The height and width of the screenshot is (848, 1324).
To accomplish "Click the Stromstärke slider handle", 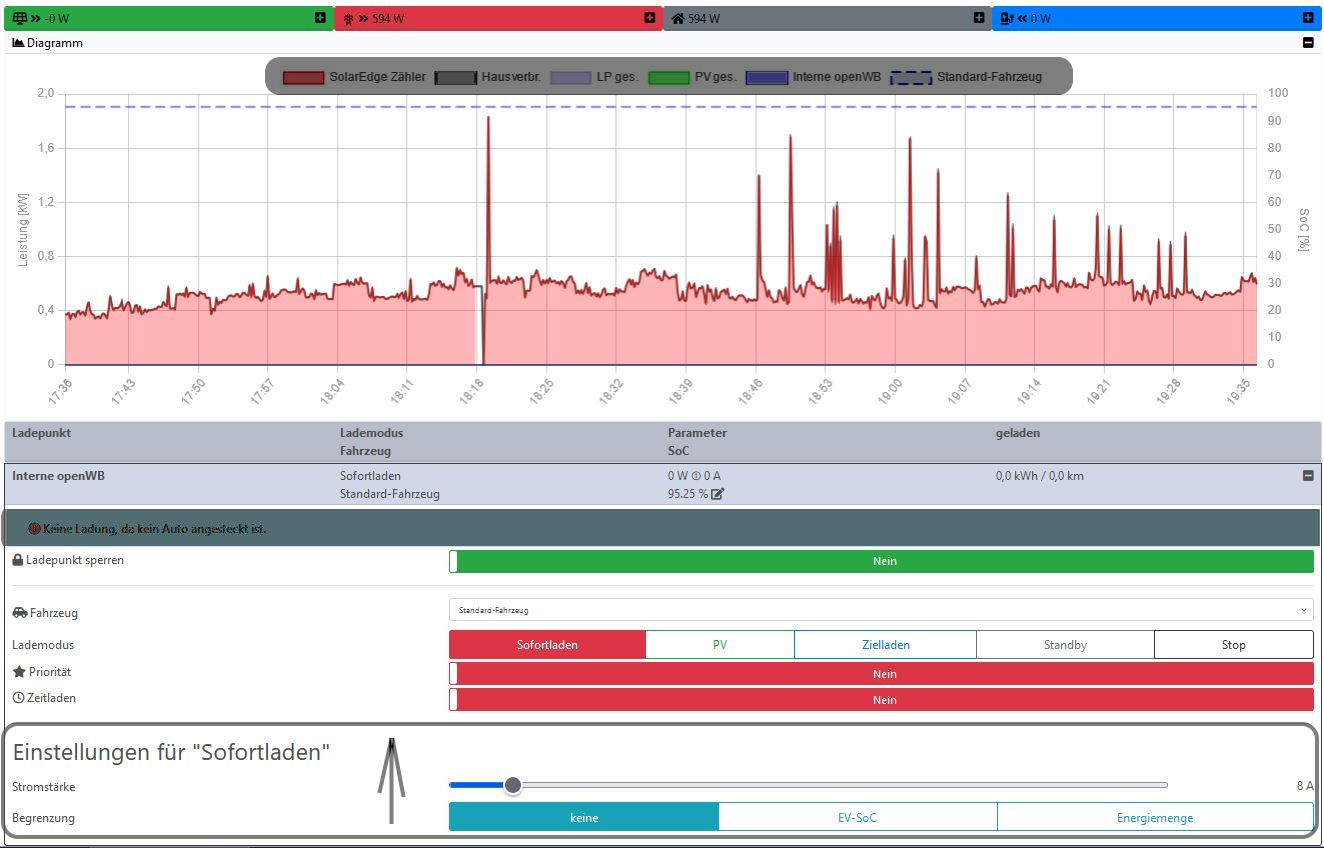I will 513,785.
